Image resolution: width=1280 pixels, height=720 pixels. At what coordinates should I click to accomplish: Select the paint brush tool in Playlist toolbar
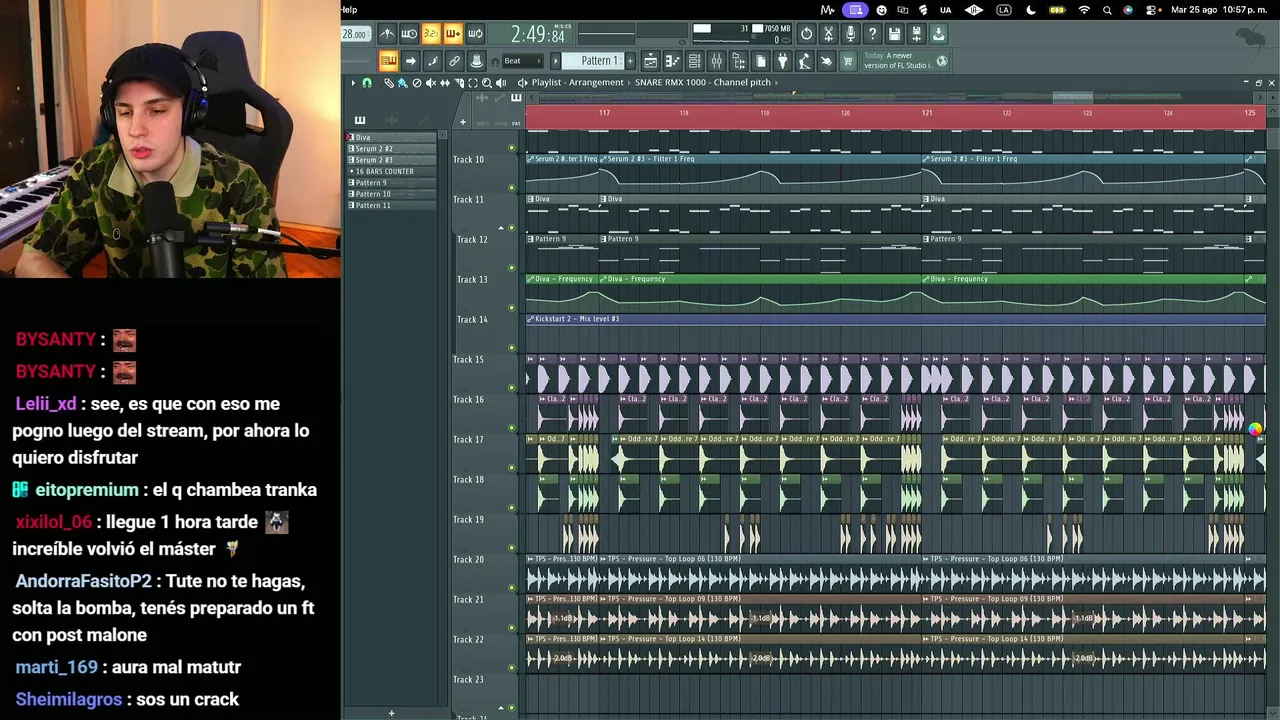click(x=402, y=83)
